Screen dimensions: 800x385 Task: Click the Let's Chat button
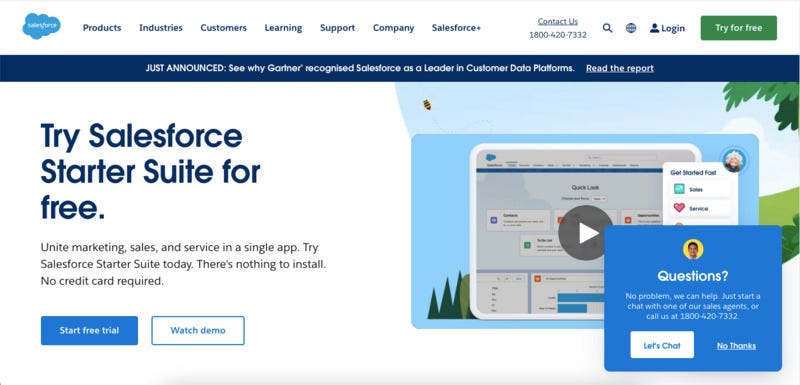(x=662, y=345)
